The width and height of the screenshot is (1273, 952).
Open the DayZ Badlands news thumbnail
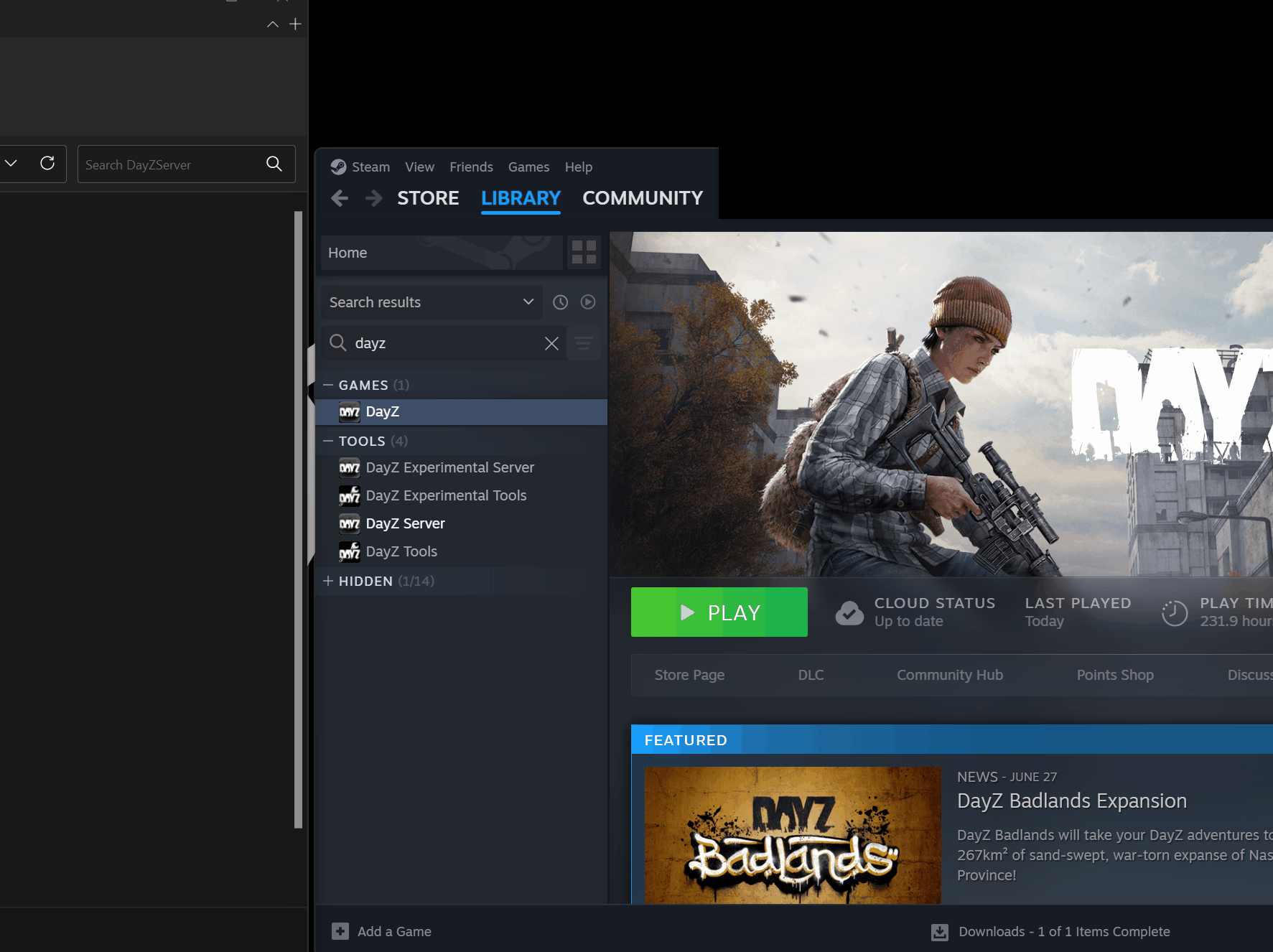click(x=793, y=835)
